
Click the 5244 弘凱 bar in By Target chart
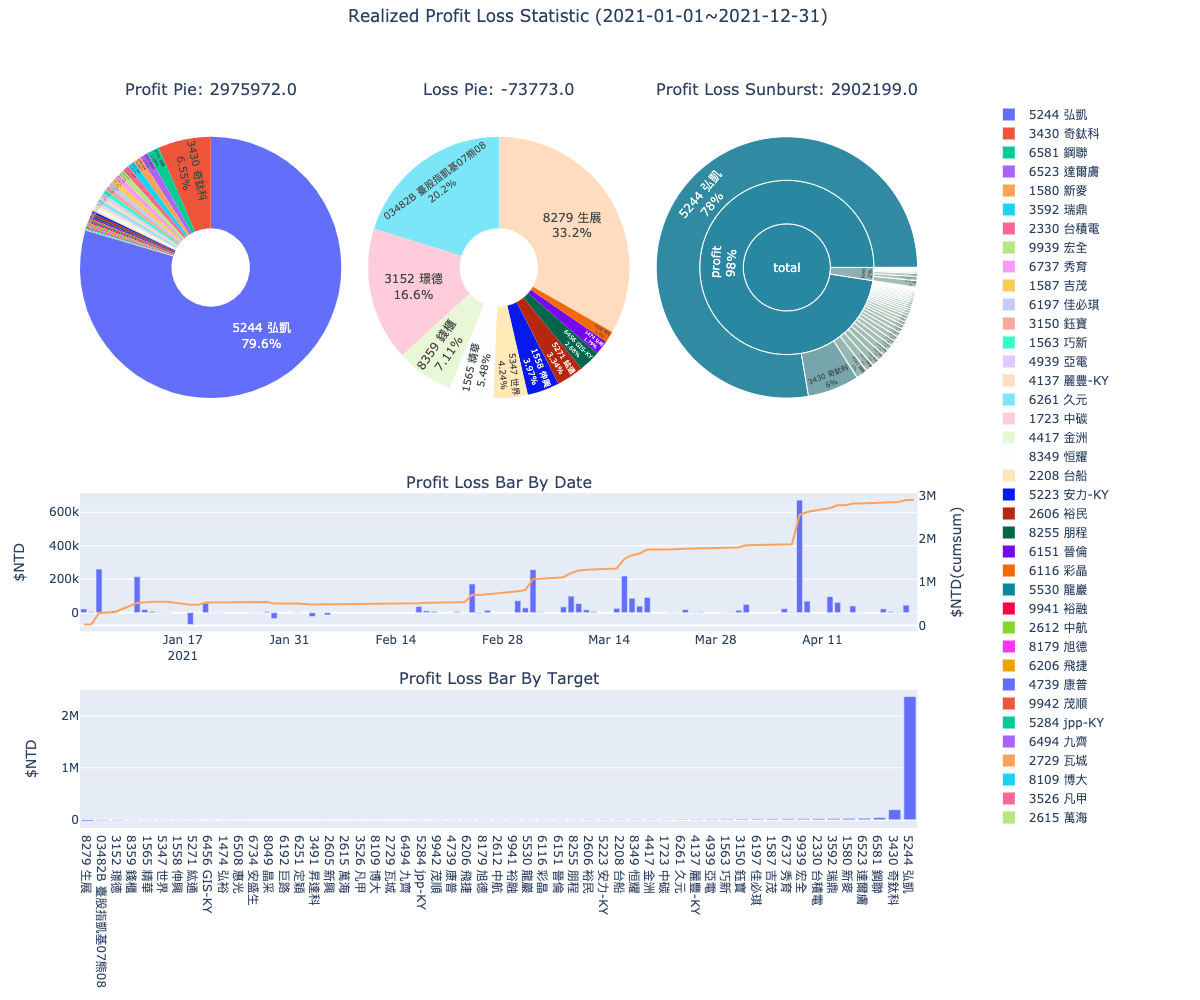[x=910, y=758]
